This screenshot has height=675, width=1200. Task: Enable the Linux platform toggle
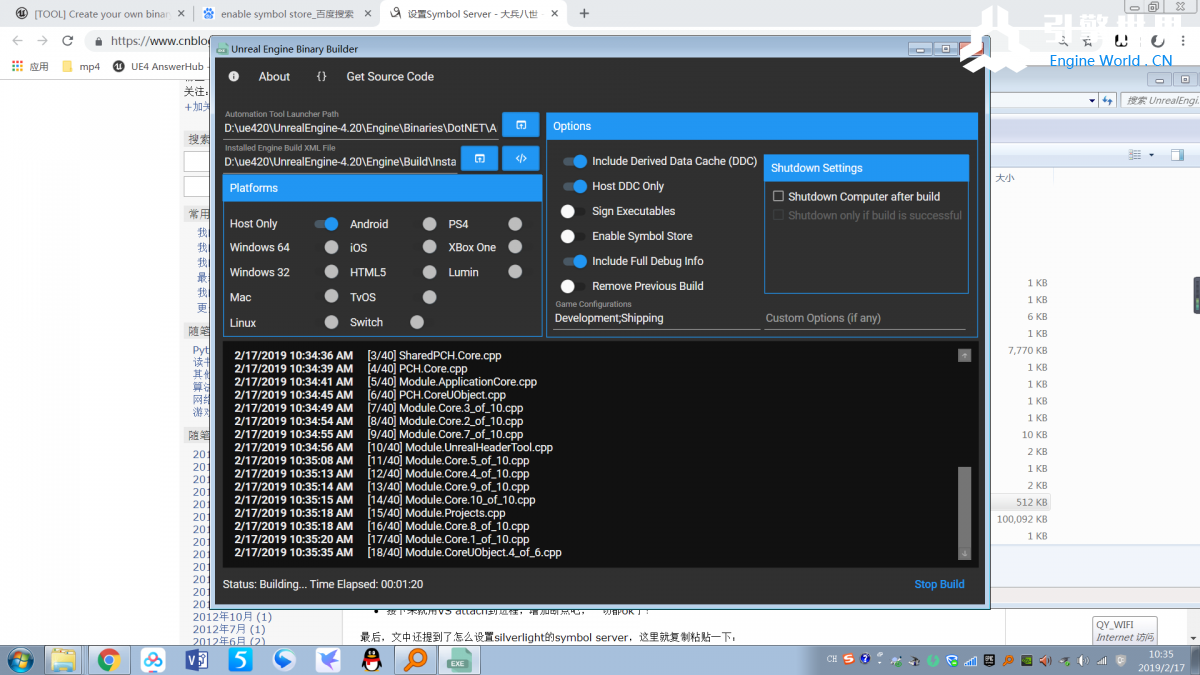[331, 322]
